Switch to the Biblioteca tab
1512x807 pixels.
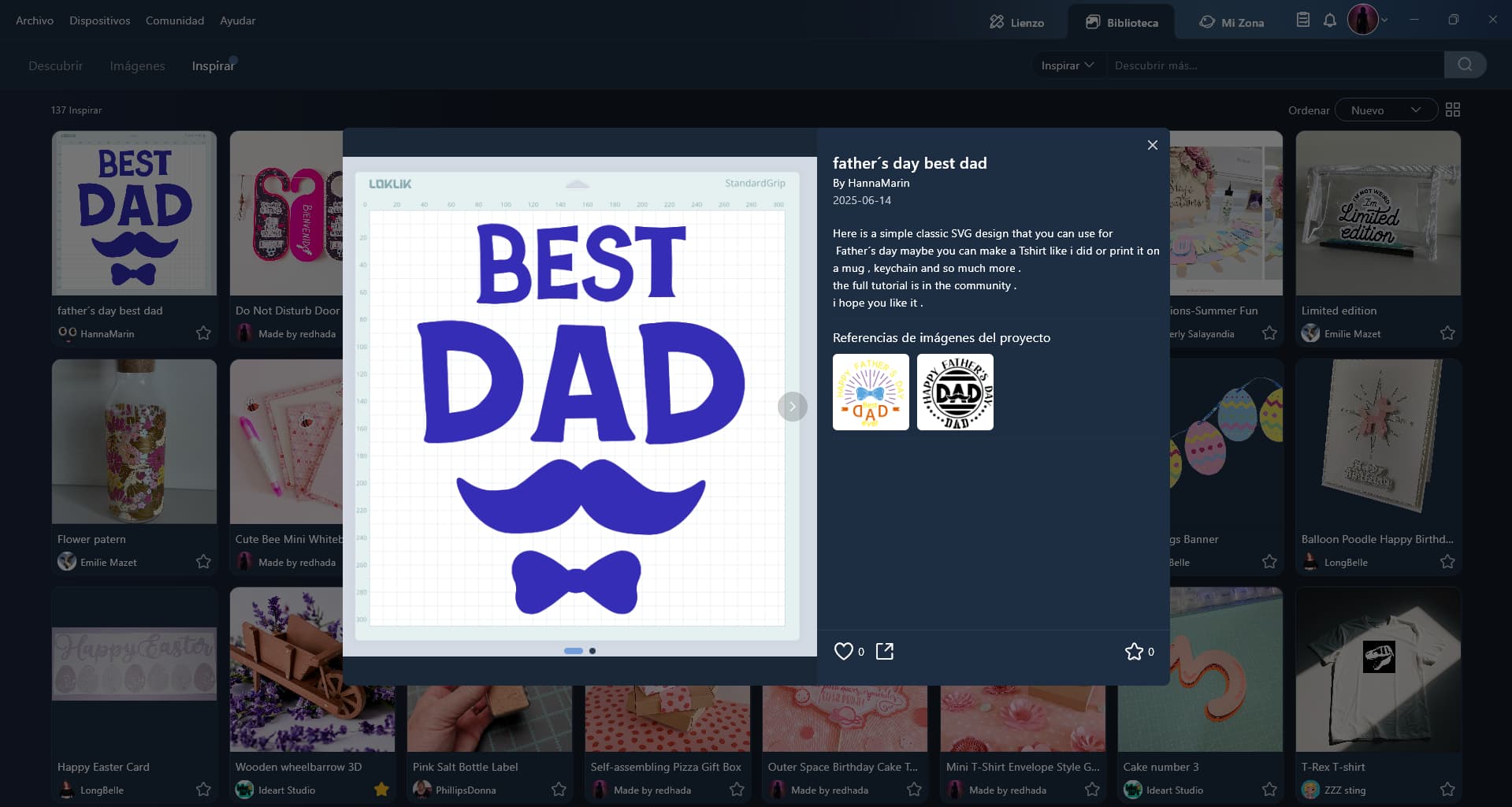point(1121,22)
